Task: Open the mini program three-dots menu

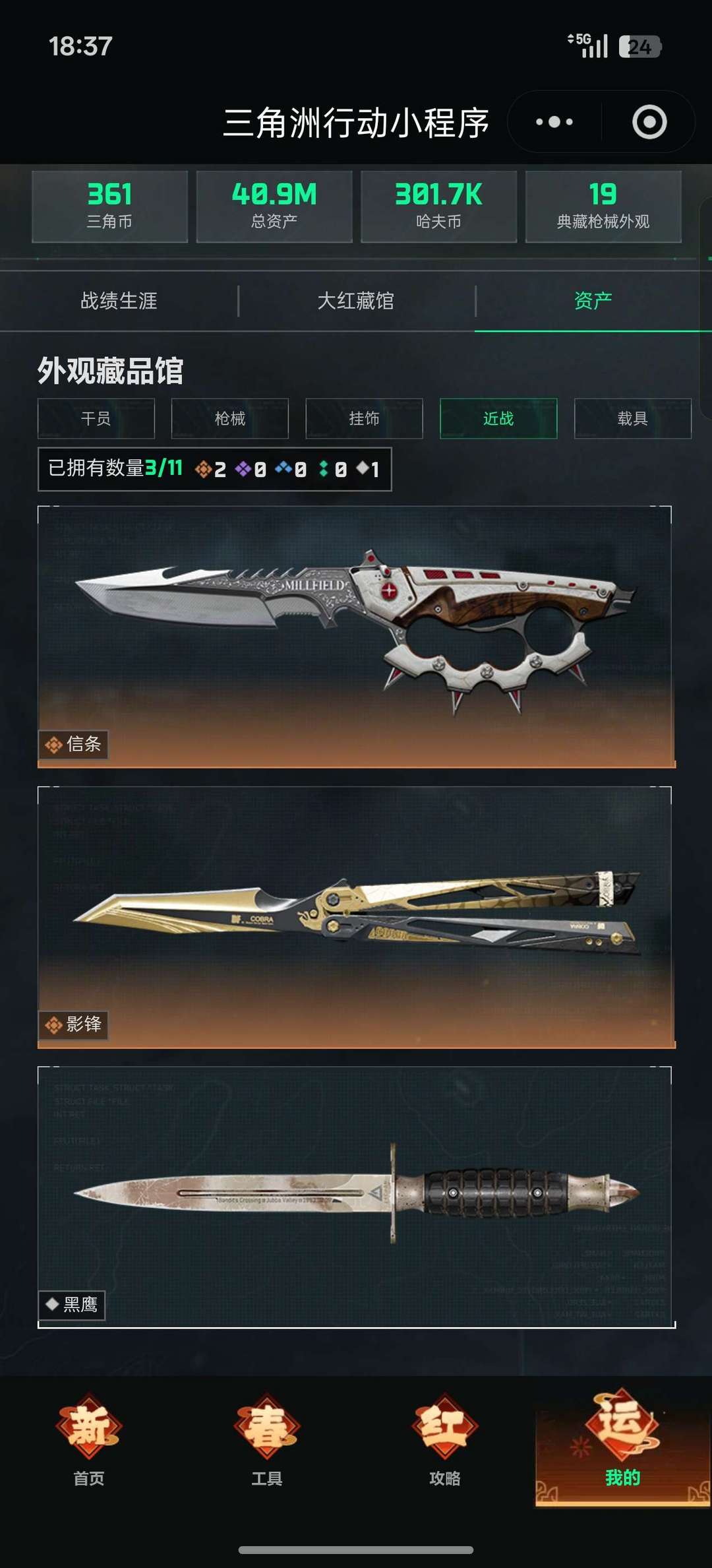Action: (554, 122)
